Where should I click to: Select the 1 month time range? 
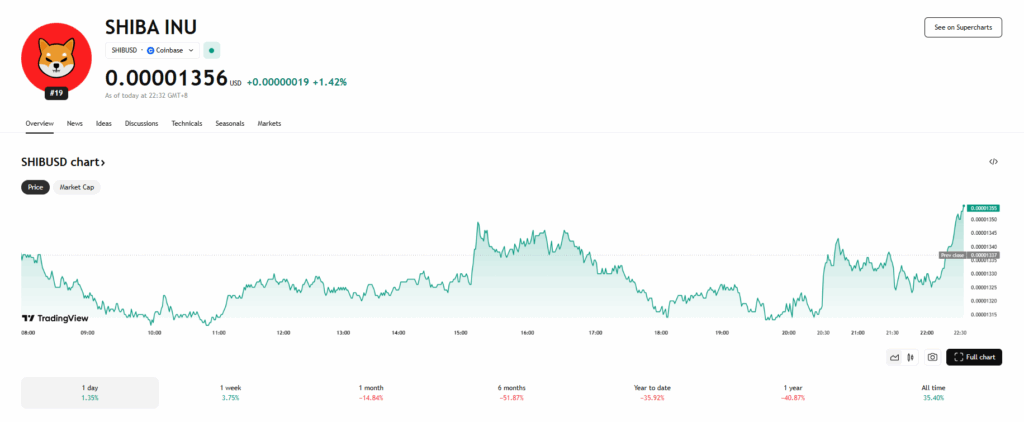(371, 392)
